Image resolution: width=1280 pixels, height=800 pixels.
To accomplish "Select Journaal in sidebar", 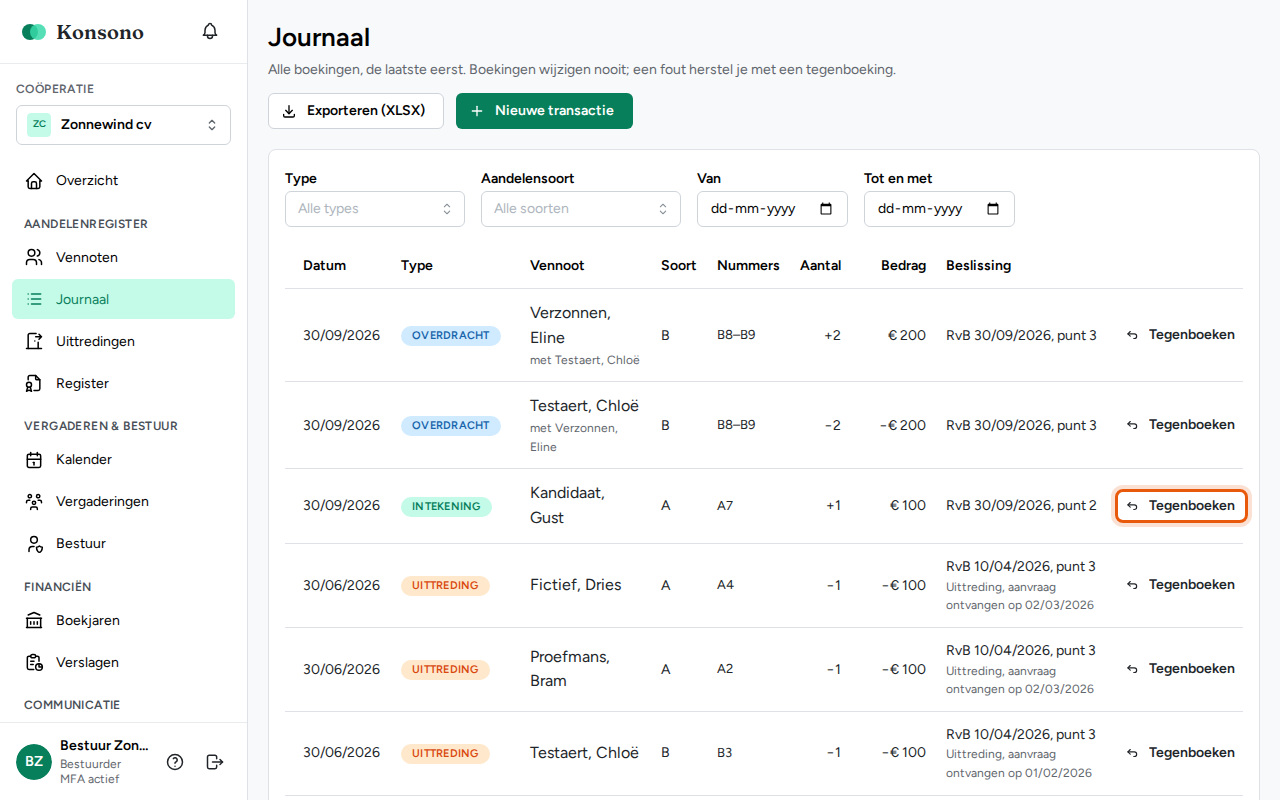I will (x=123, y=299).
